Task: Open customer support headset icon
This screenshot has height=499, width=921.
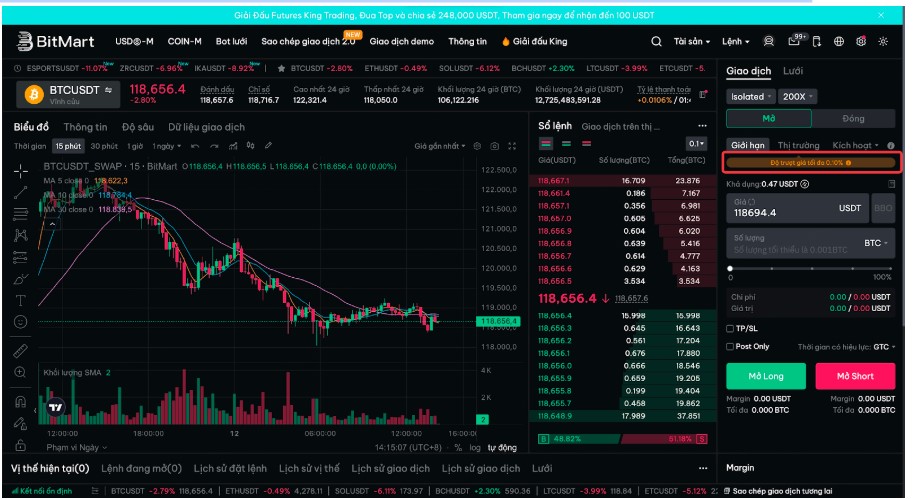Action: (x=768, y=41)
